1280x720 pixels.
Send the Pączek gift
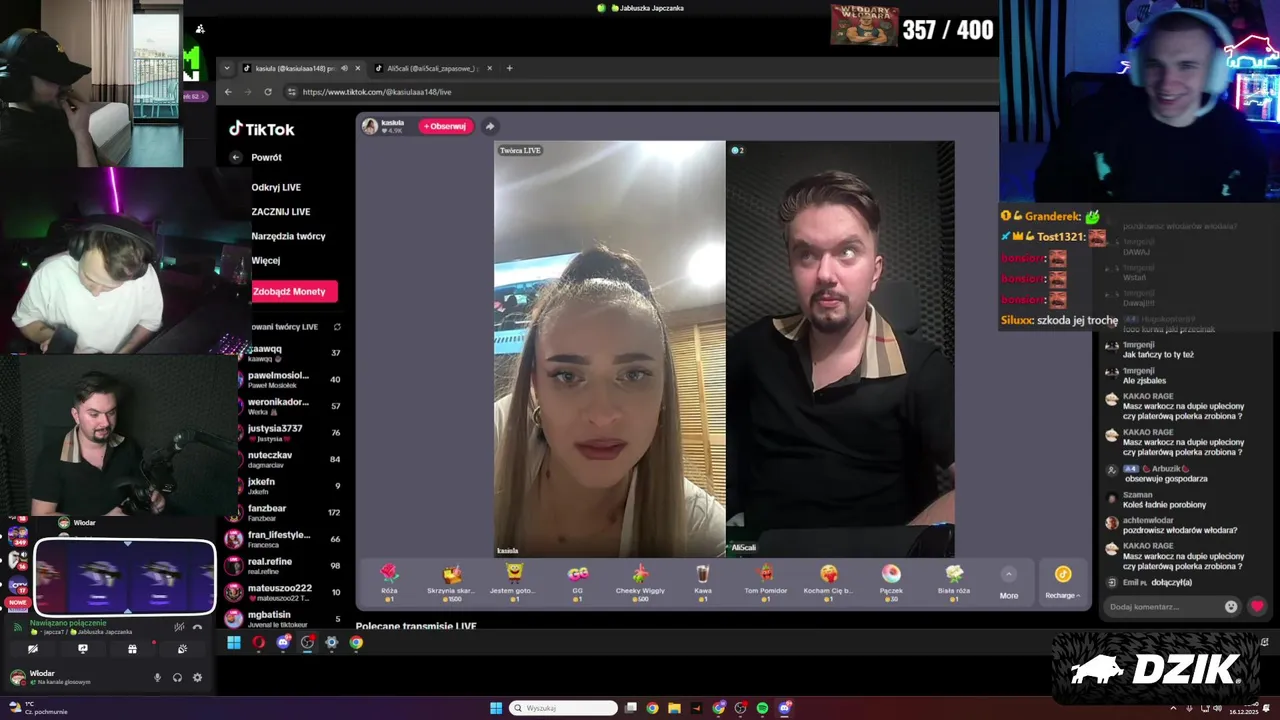[891, 580]
